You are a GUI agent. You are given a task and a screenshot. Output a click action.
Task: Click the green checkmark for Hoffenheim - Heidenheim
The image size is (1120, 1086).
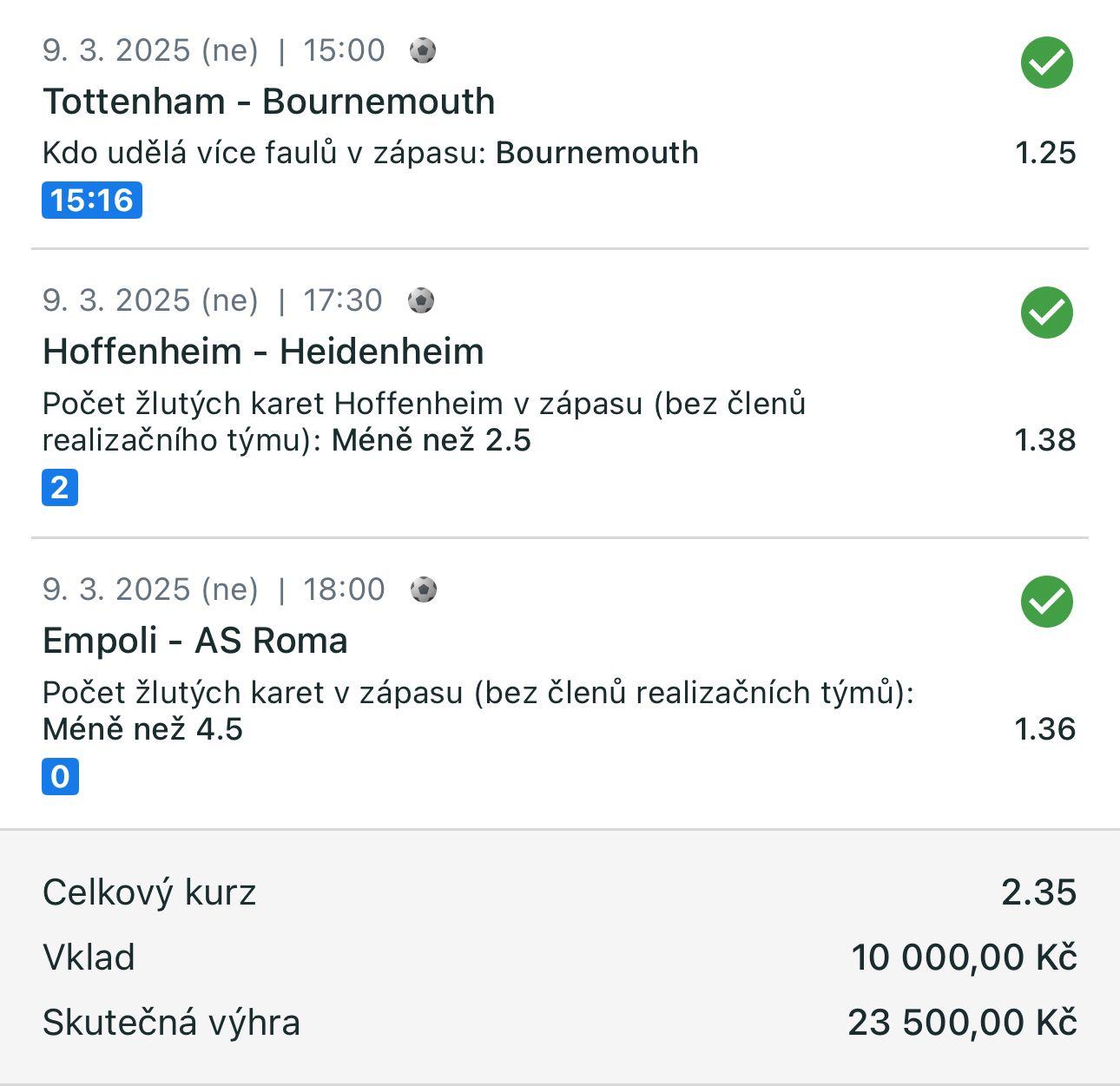(x=1046, y=313)
